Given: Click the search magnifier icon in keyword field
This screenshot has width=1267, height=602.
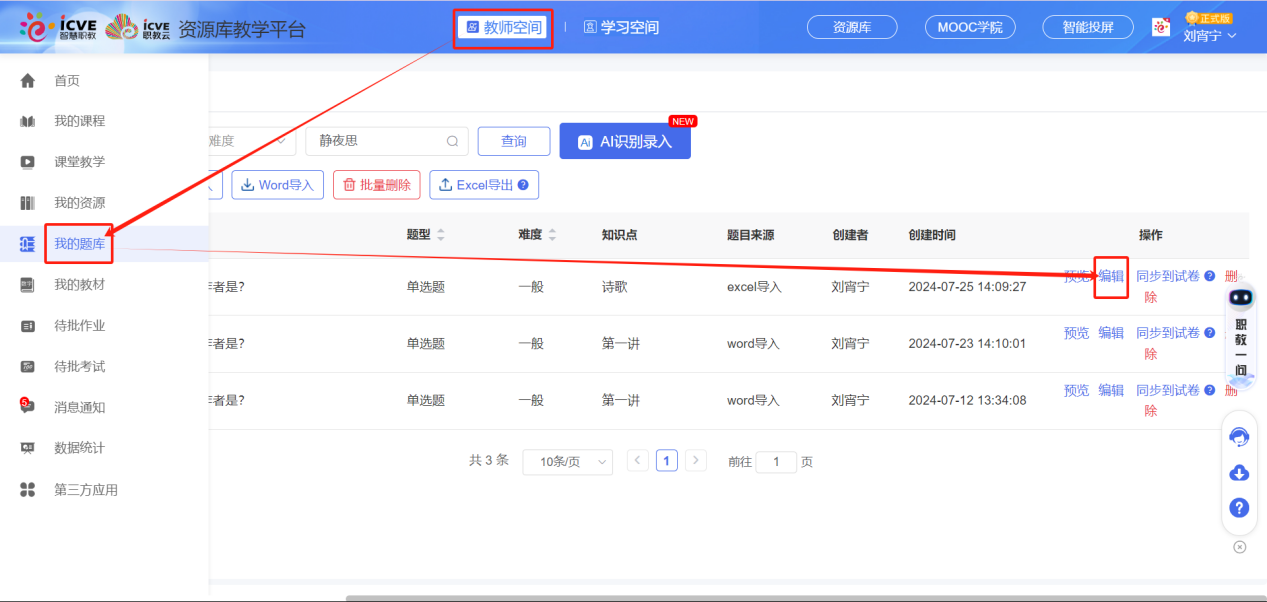Looking at the screenshot, I should click(x=452, y=141).
